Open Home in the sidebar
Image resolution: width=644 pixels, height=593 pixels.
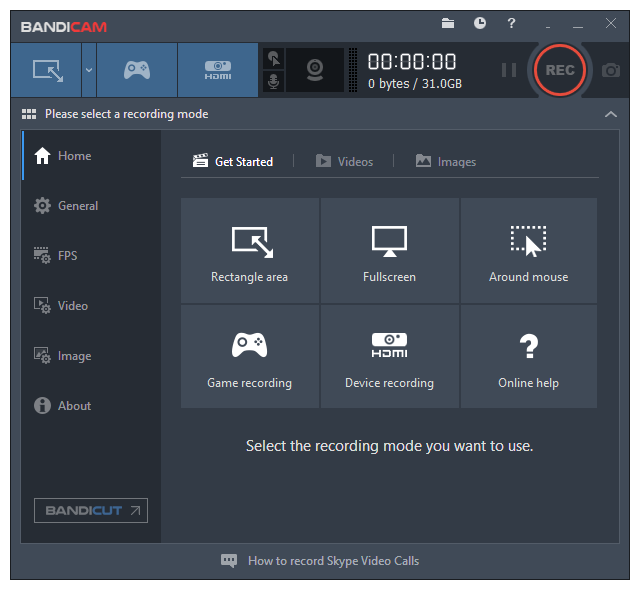(x=91, y=156)
